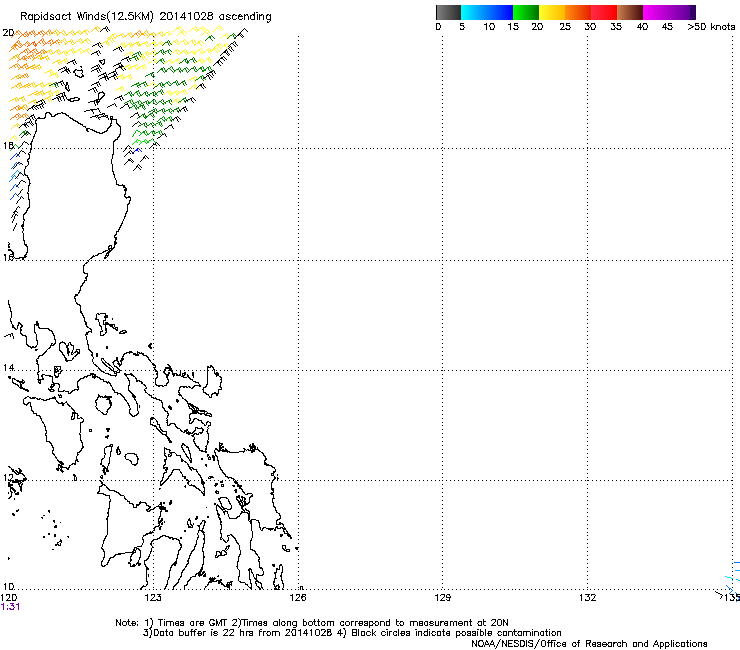Select the green 15-20 knots legend segment
This screenshot has width=740, height=650.
tap(526, 12)
